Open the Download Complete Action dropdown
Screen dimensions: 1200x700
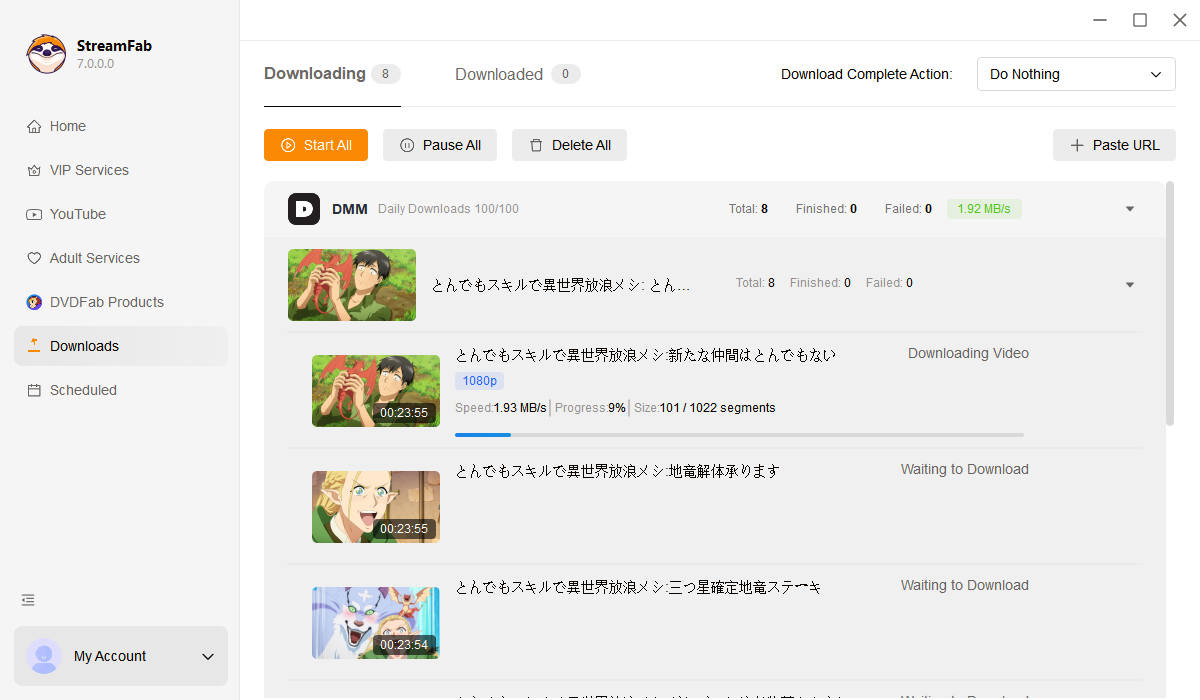coord(1076,73)
